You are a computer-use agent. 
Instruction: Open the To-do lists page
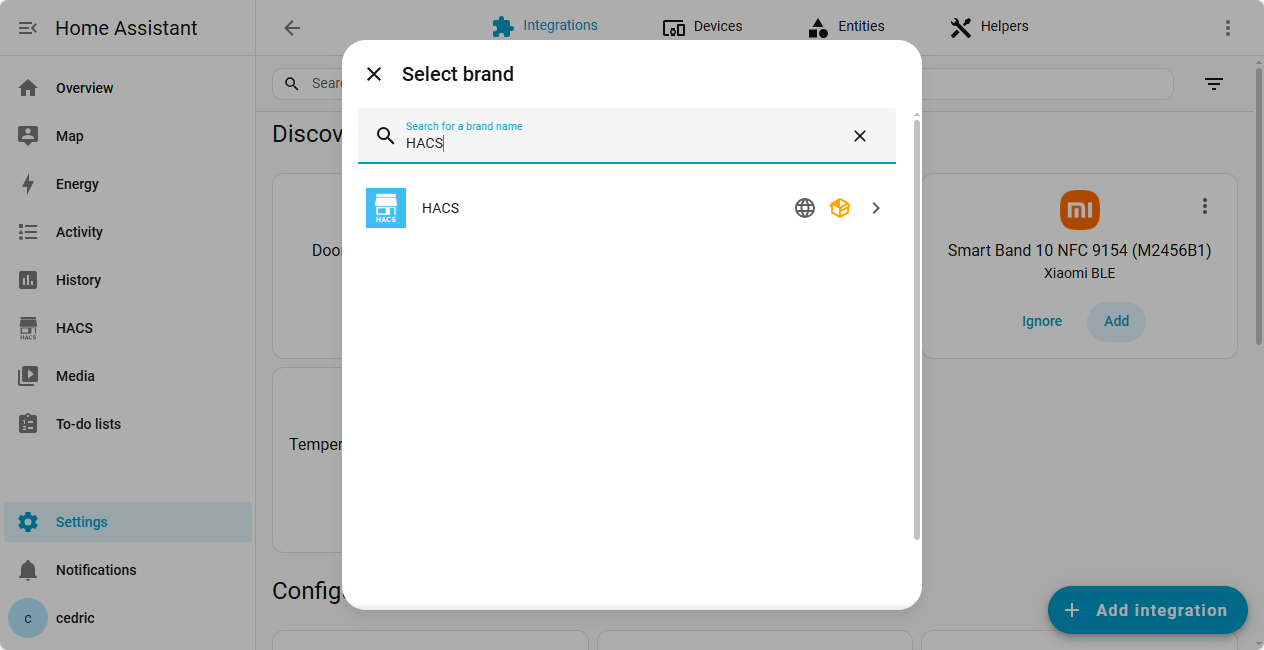pos(88,424)
